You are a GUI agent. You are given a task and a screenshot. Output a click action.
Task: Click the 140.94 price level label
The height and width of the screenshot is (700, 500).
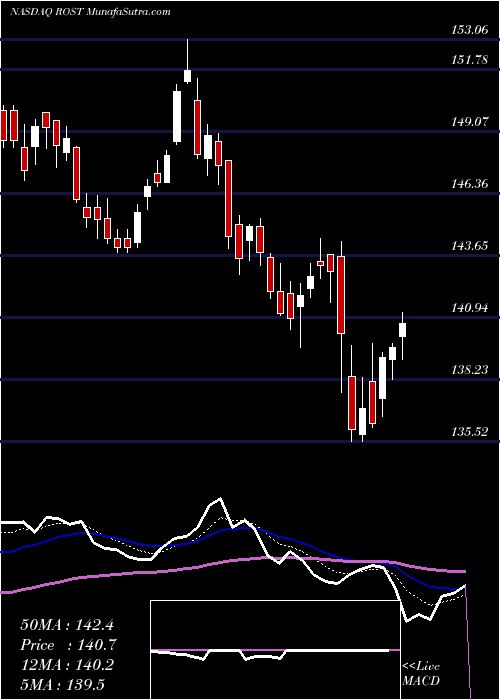coord(470,308)
